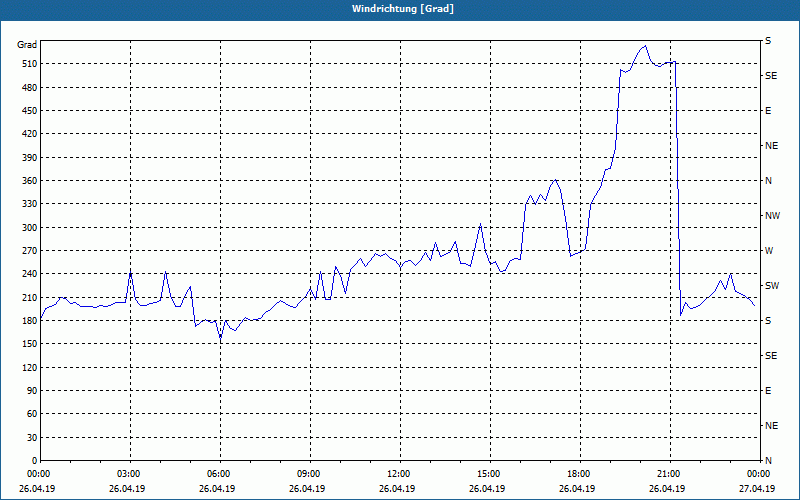Click the 360 degree axis label

(29, 181)
